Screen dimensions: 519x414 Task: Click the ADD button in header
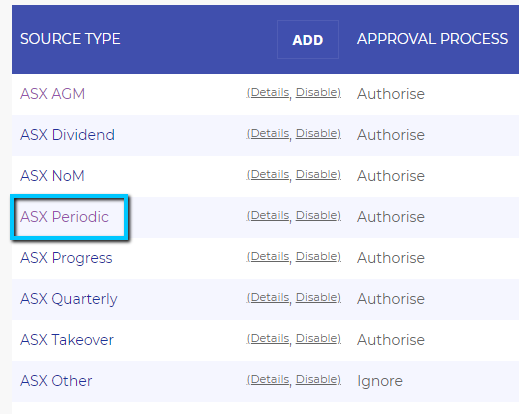coord(308,40)
